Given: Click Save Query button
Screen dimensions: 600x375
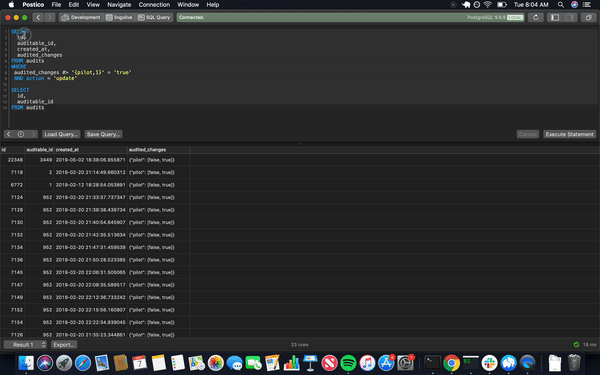Looking at the screenshot, I should pyautogui.click(x=103, y=134).
